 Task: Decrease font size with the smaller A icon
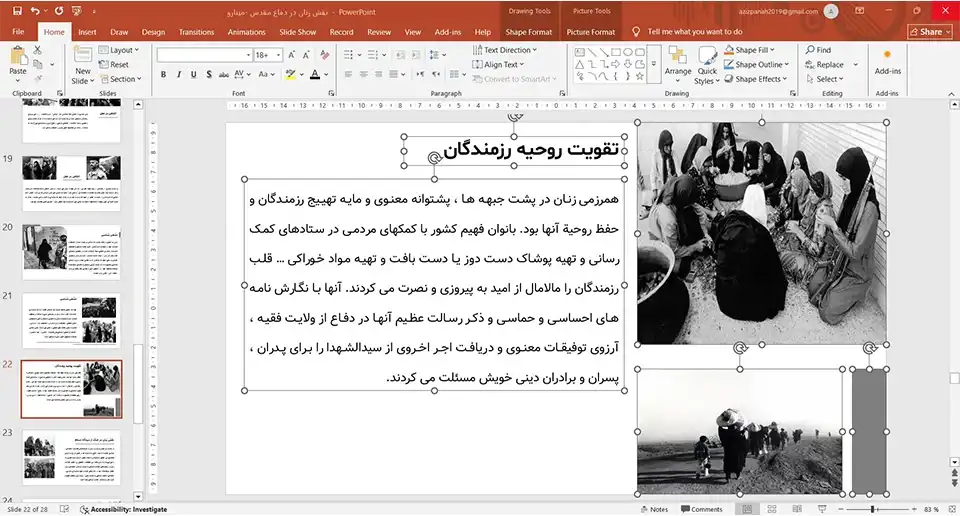point(306,55)
